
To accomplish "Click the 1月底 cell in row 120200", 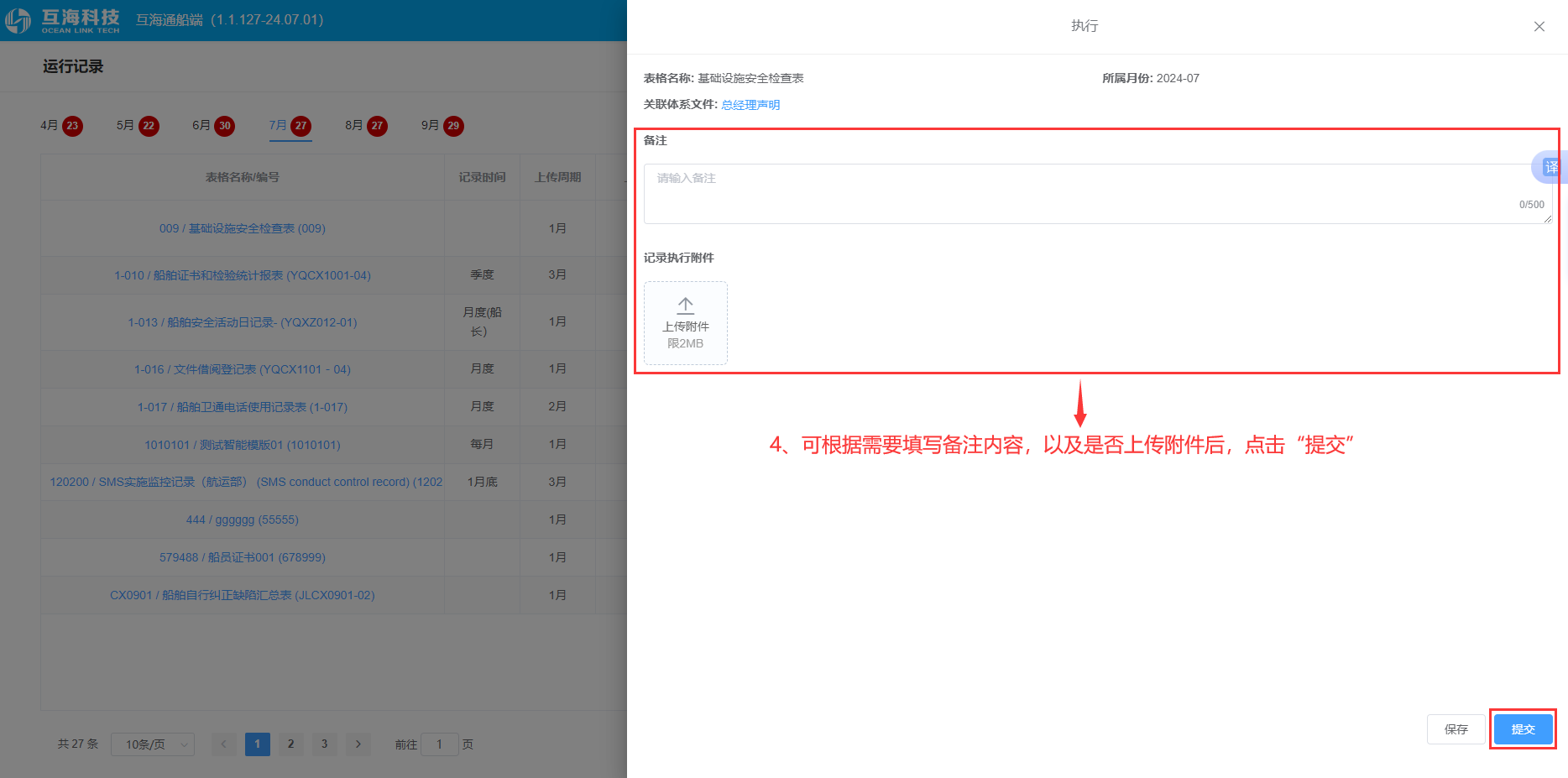I will (483, 482).
